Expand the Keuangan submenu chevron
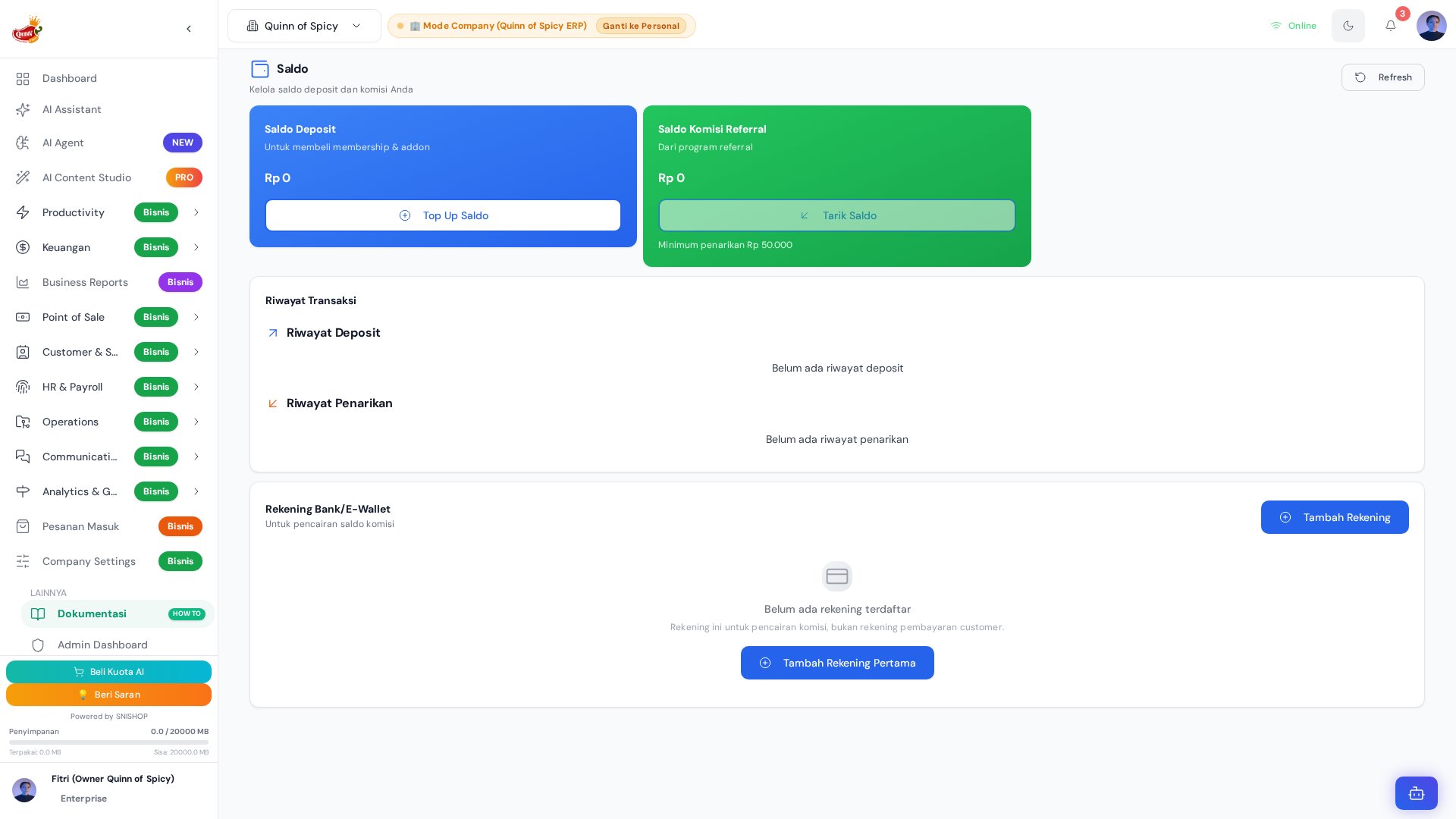The width and height of the screenshot is (1456, 819). 196,247
